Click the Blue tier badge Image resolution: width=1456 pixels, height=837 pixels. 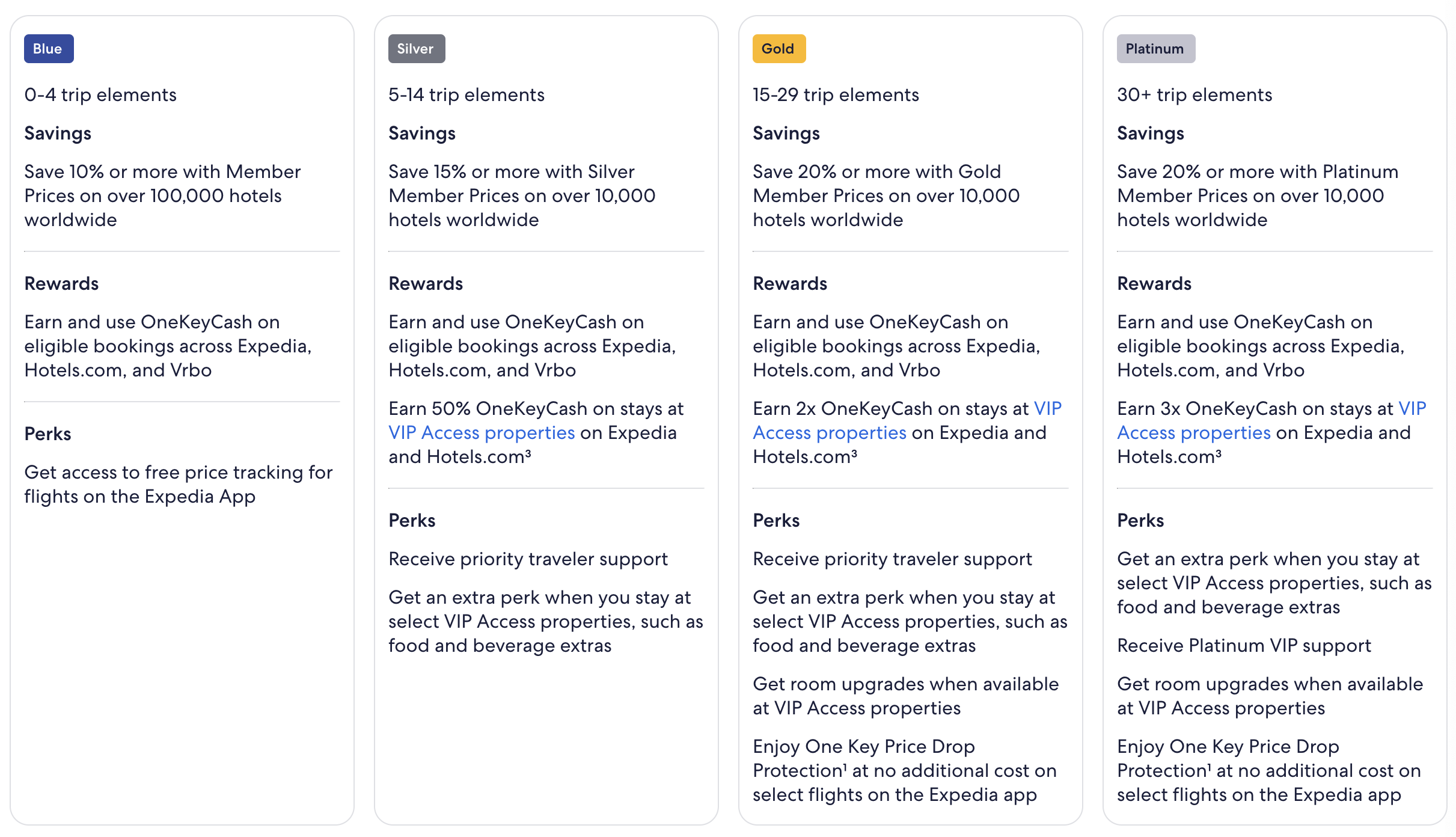(x=49, y=49)
